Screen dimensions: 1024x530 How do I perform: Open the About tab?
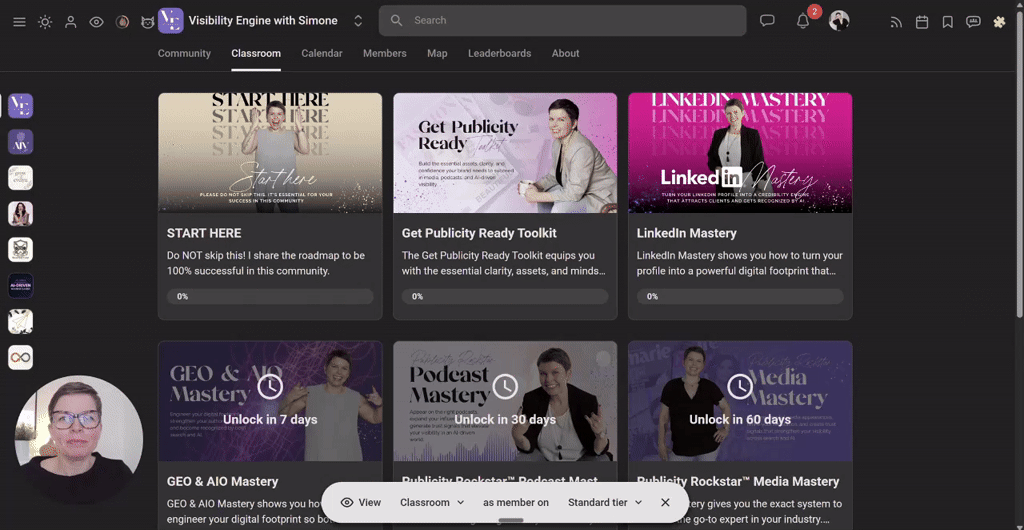pyautogui.click(x=566, y=54)
